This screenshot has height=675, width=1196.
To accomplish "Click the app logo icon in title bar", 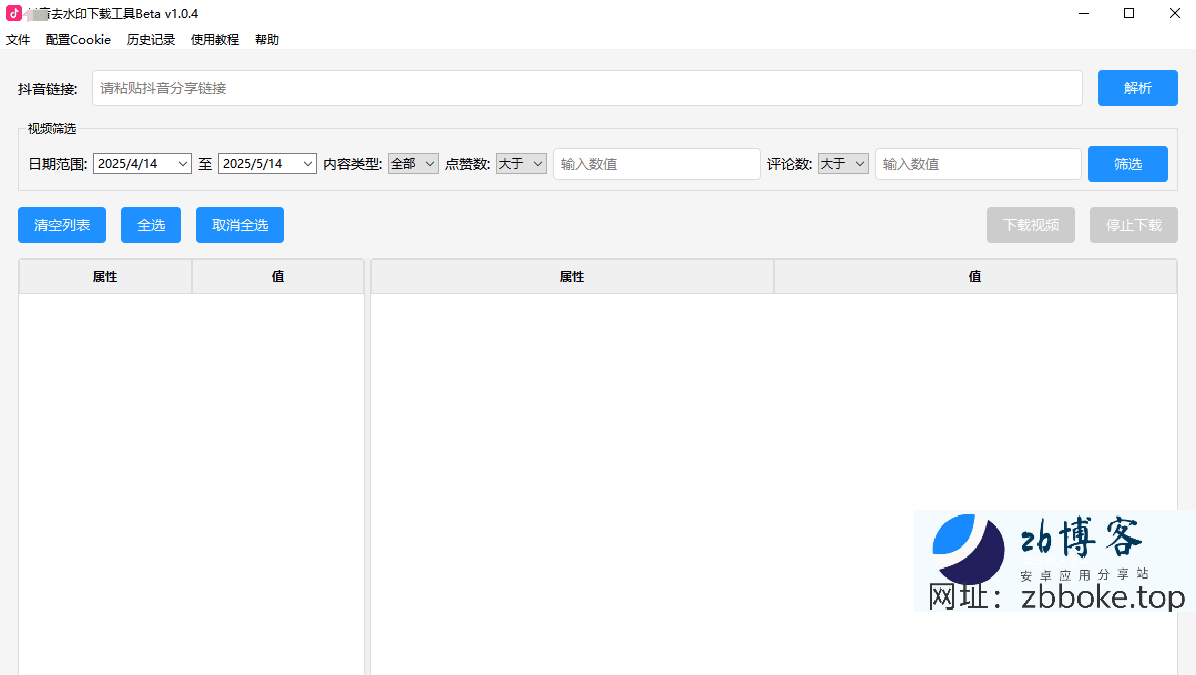I will (x=14, y=13).
